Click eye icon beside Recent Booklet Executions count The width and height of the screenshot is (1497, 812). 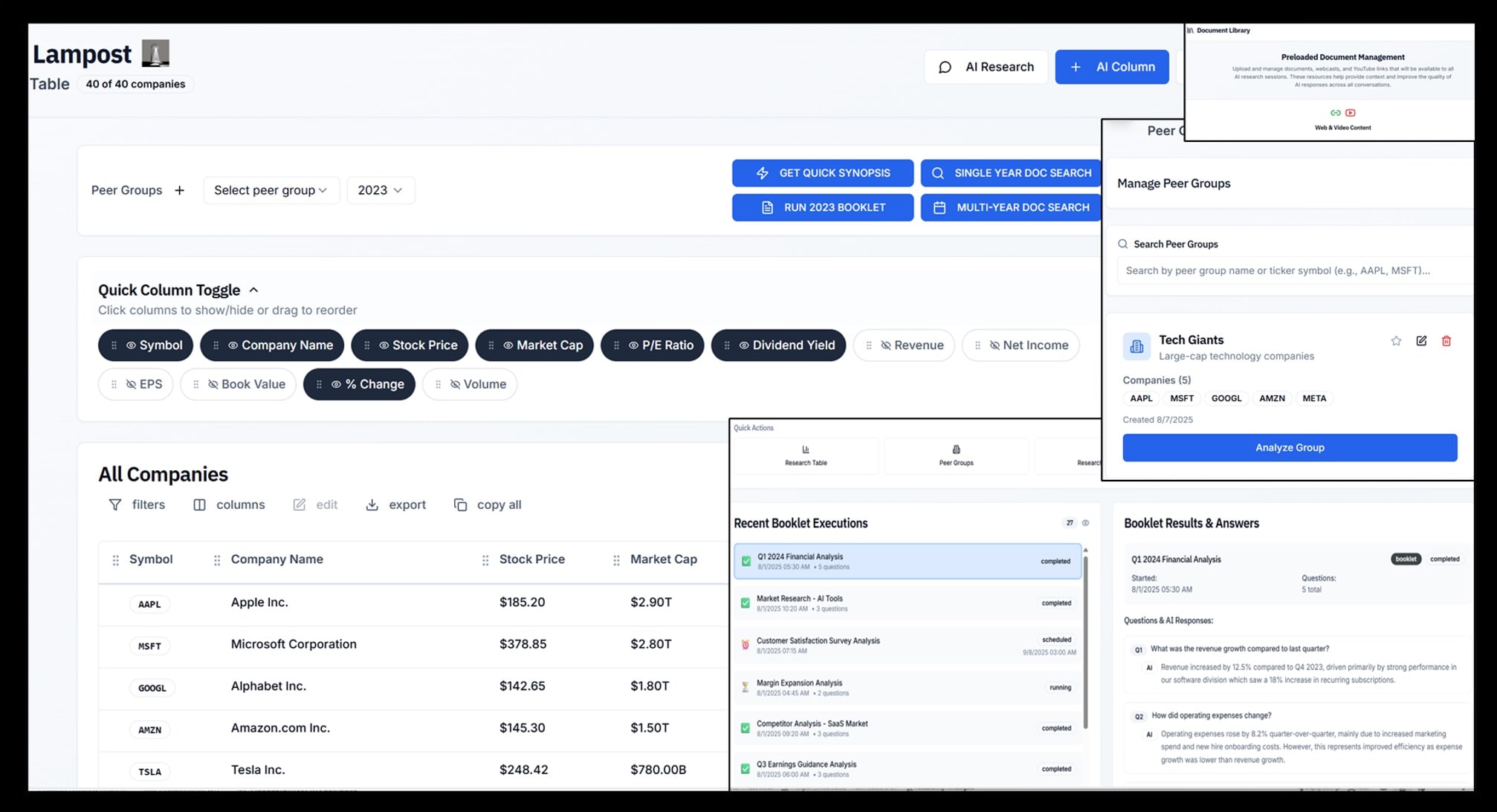coord(1085,523)
